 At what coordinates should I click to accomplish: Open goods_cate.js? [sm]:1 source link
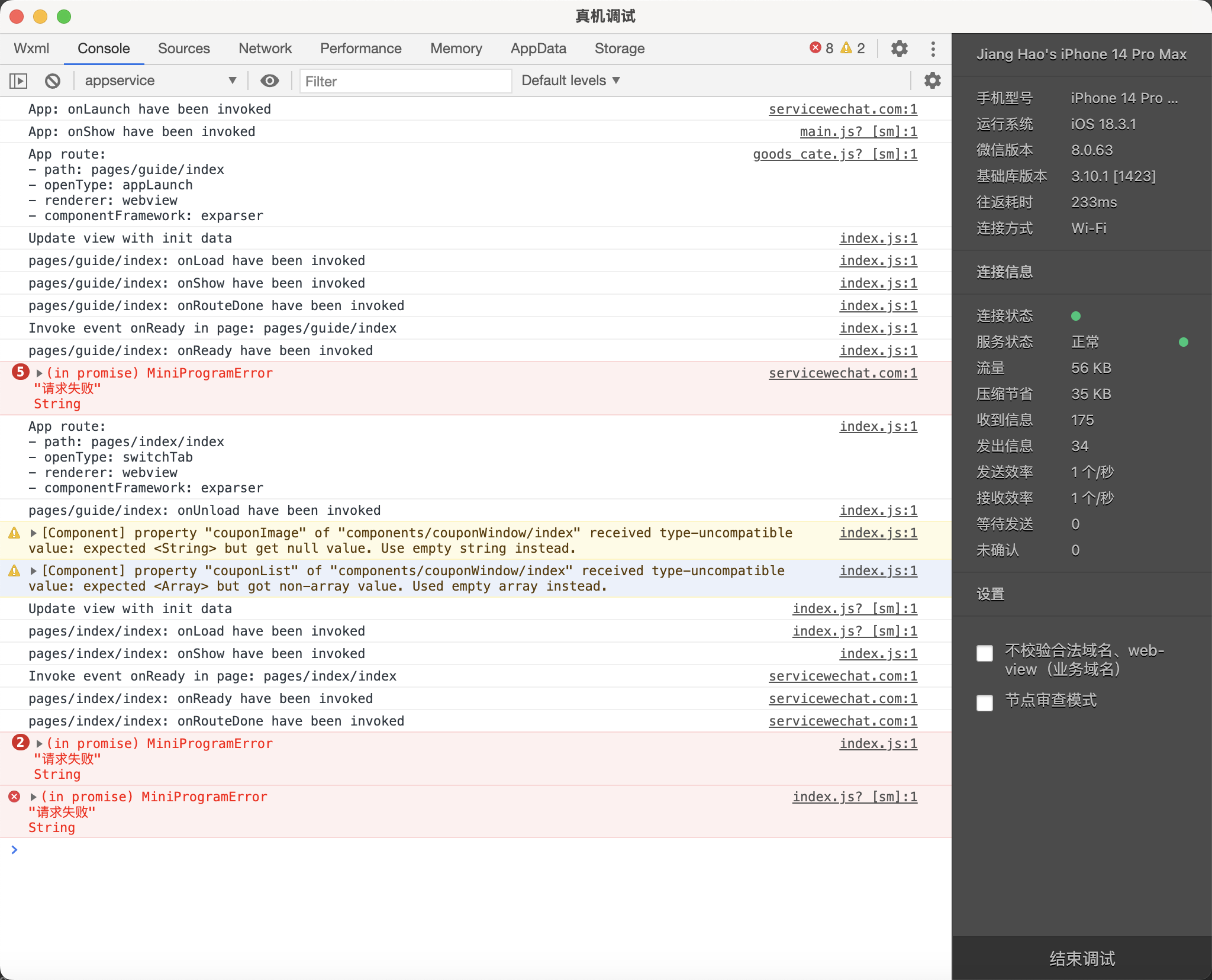coord(835,154)
